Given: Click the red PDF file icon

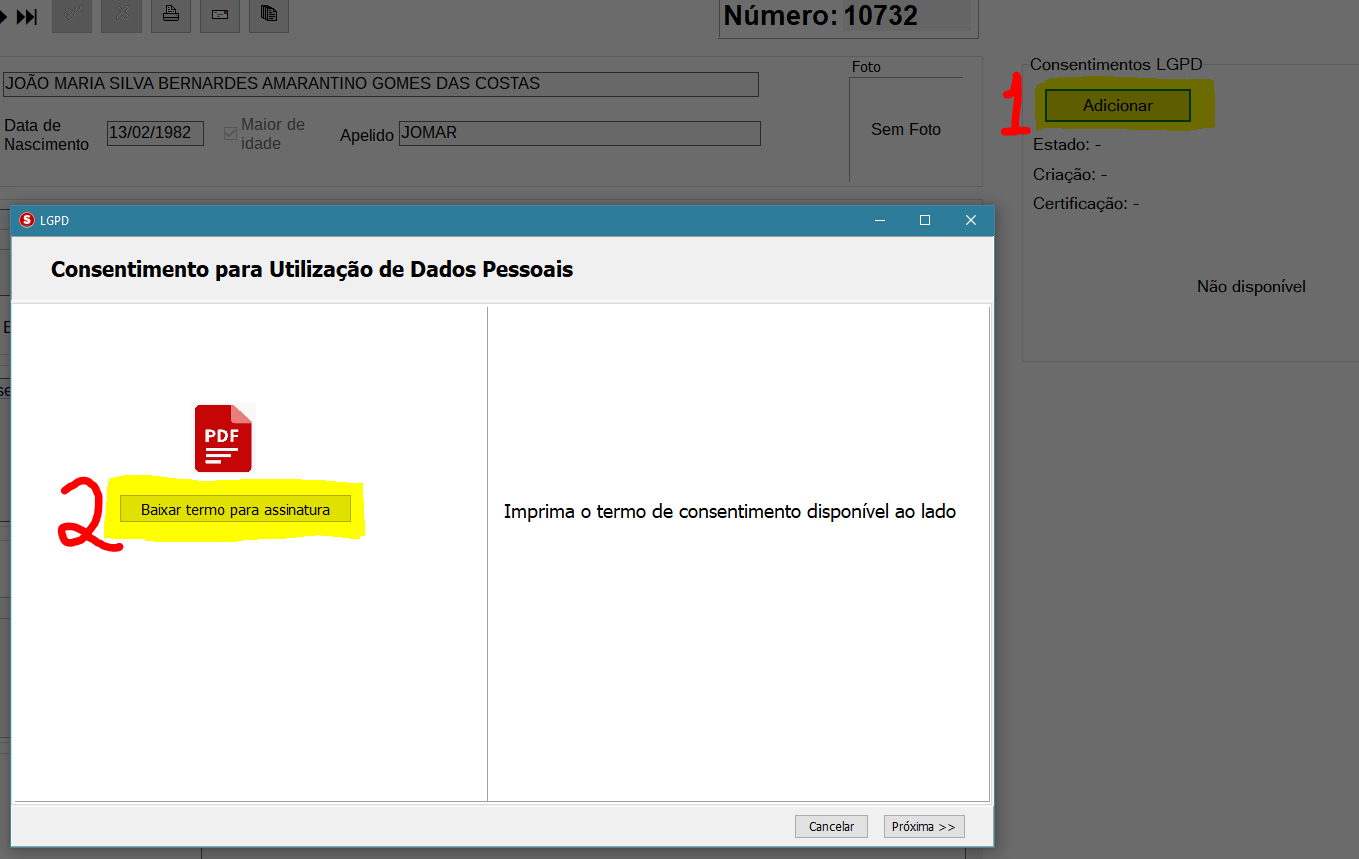Looking at the screenshot, I should click(x=223, y=438).
